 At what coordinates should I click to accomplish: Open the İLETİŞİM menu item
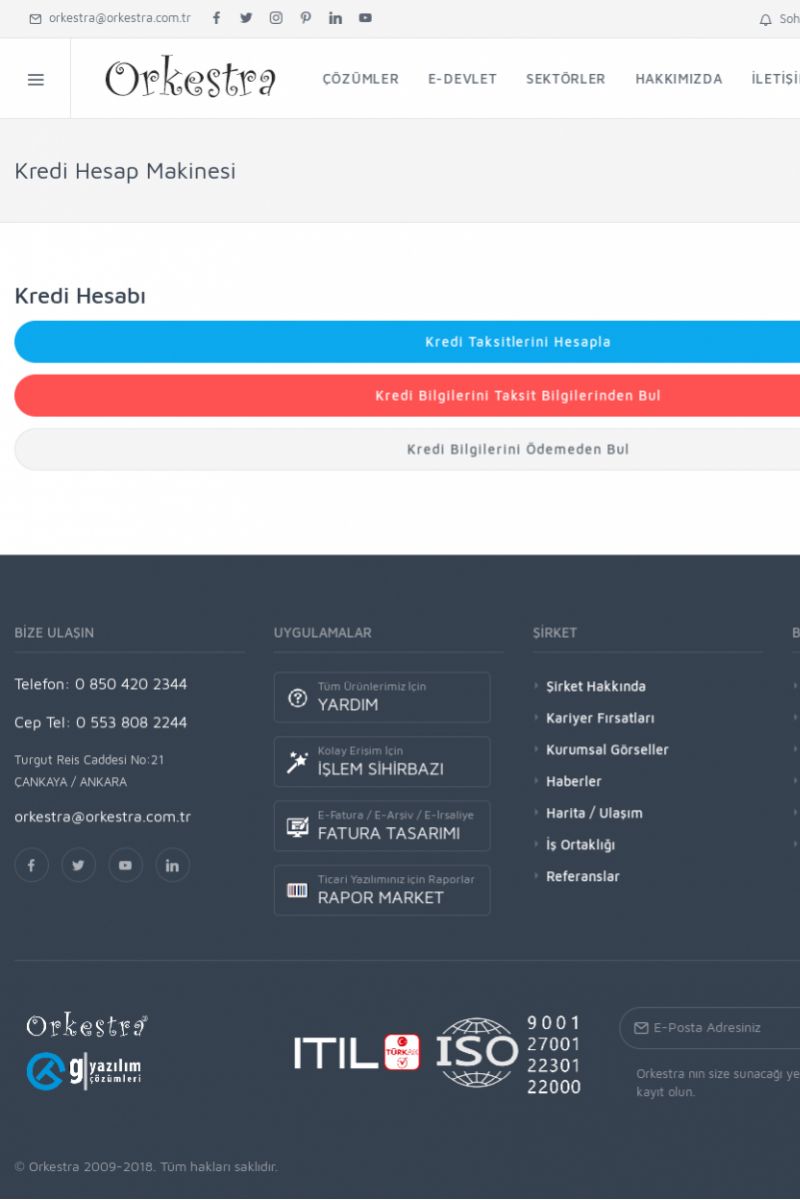pyautogui.click(x=776, y=79)
